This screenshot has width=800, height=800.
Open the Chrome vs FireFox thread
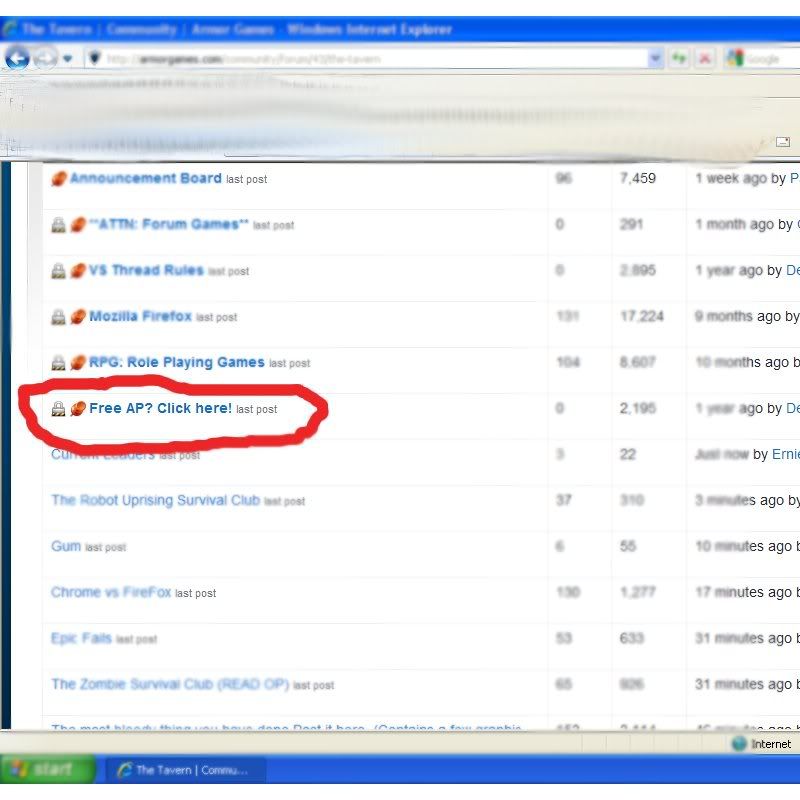point(111,592)
